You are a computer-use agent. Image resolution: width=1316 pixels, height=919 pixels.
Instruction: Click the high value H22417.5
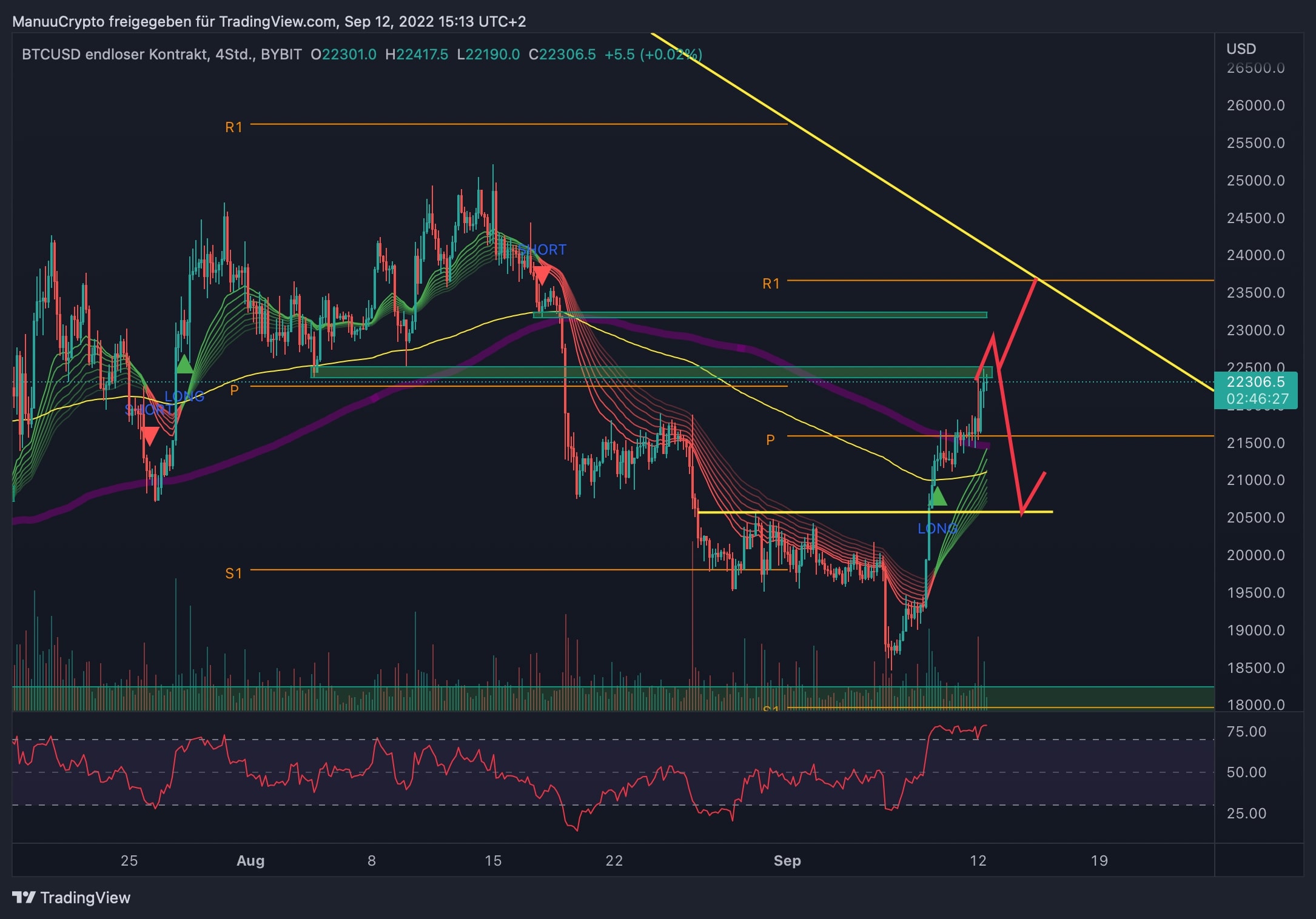coord(417,54)
